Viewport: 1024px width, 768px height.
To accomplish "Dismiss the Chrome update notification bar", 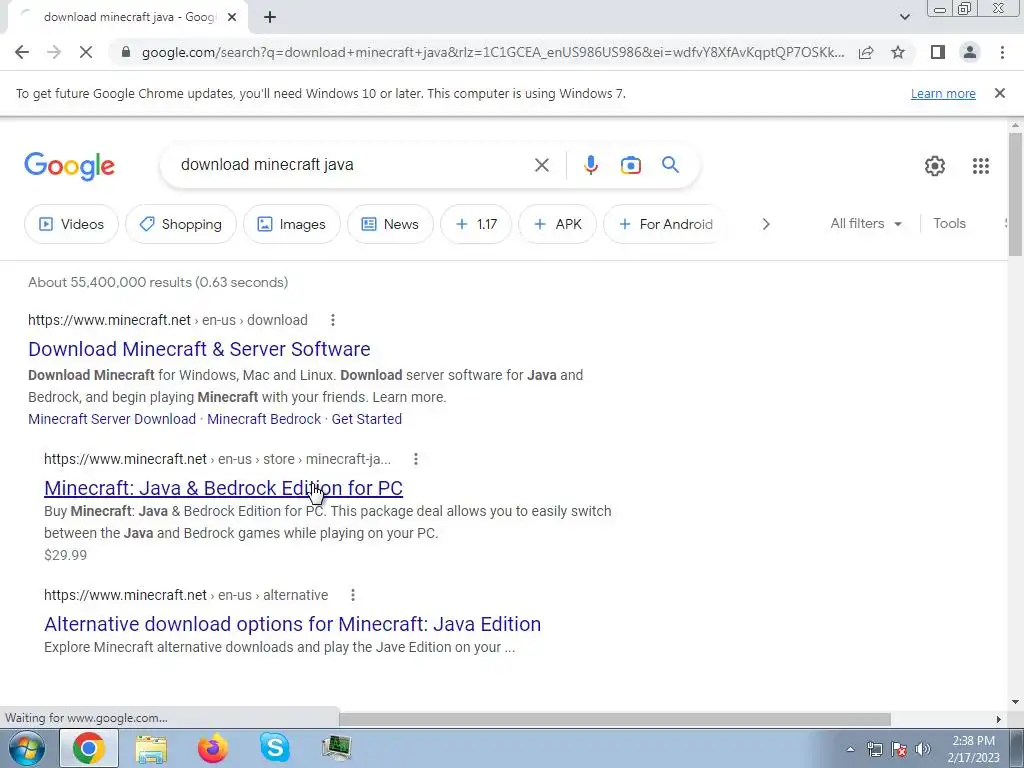I will [x=999, y=93].
